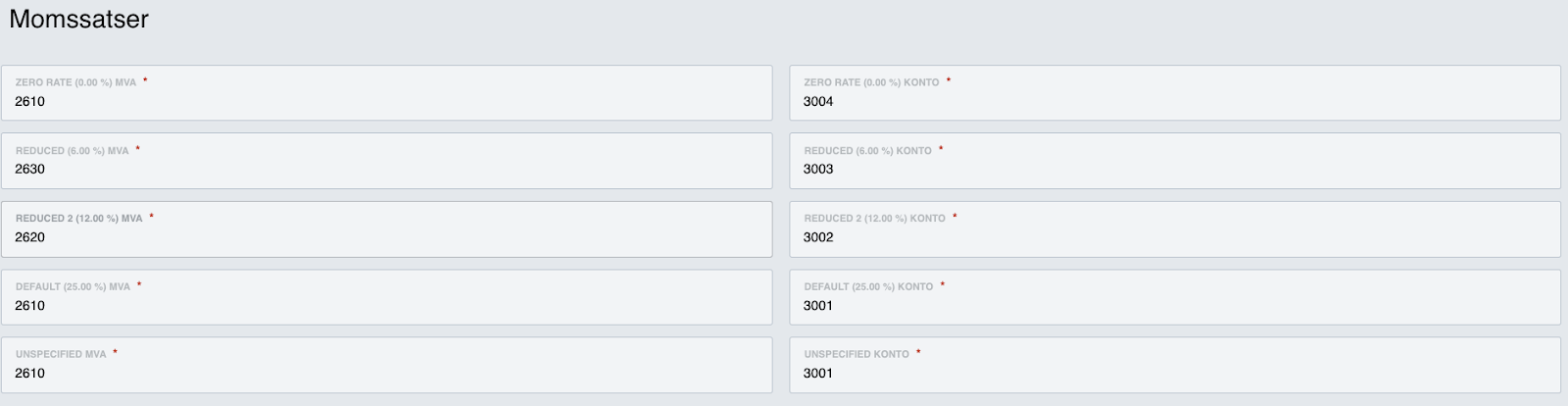The image size is (1568, 406).
Task: Click value 3002 in Reduced 2 Konto
Action: [x=818, y=237]
